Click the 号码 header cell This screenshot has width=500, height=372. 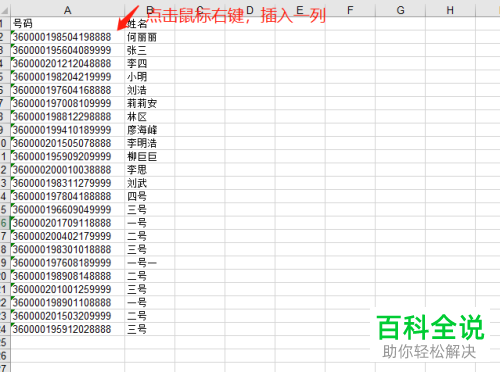point(67,24)
